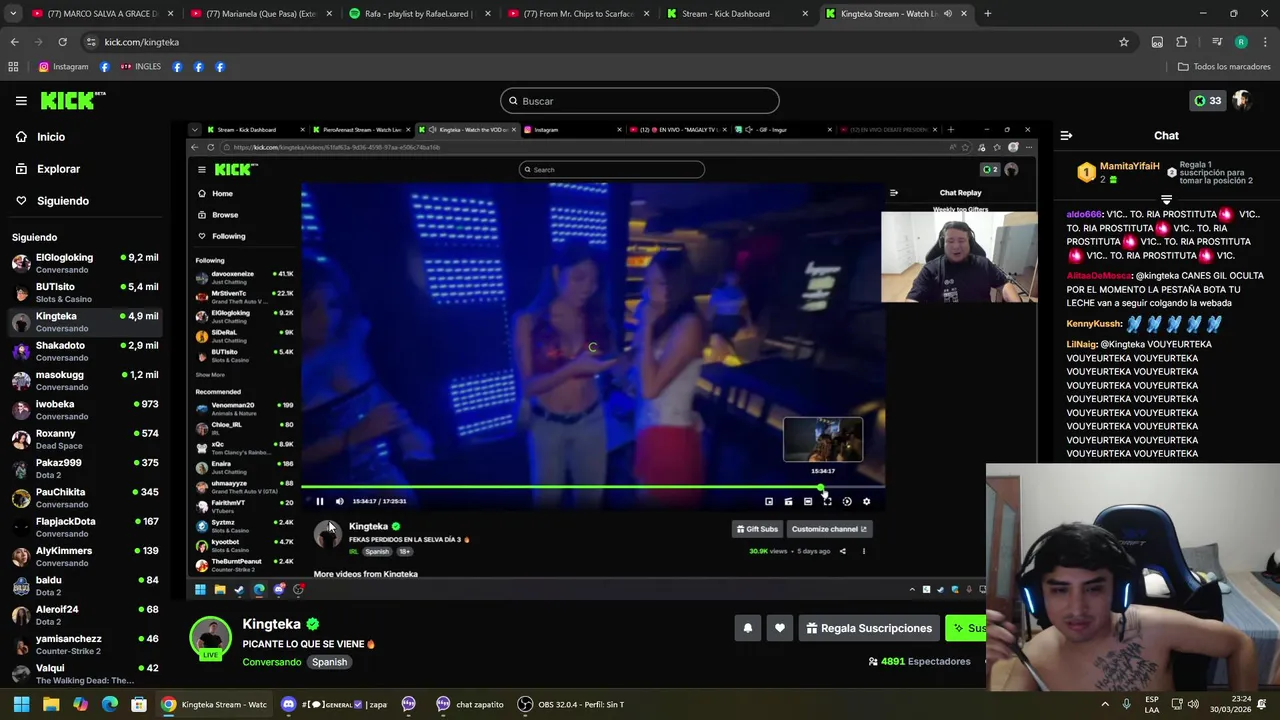Switch to OBS 32.0.4 in the taskbar
The image size is (1280, 720).
click(x=572, y=704)
